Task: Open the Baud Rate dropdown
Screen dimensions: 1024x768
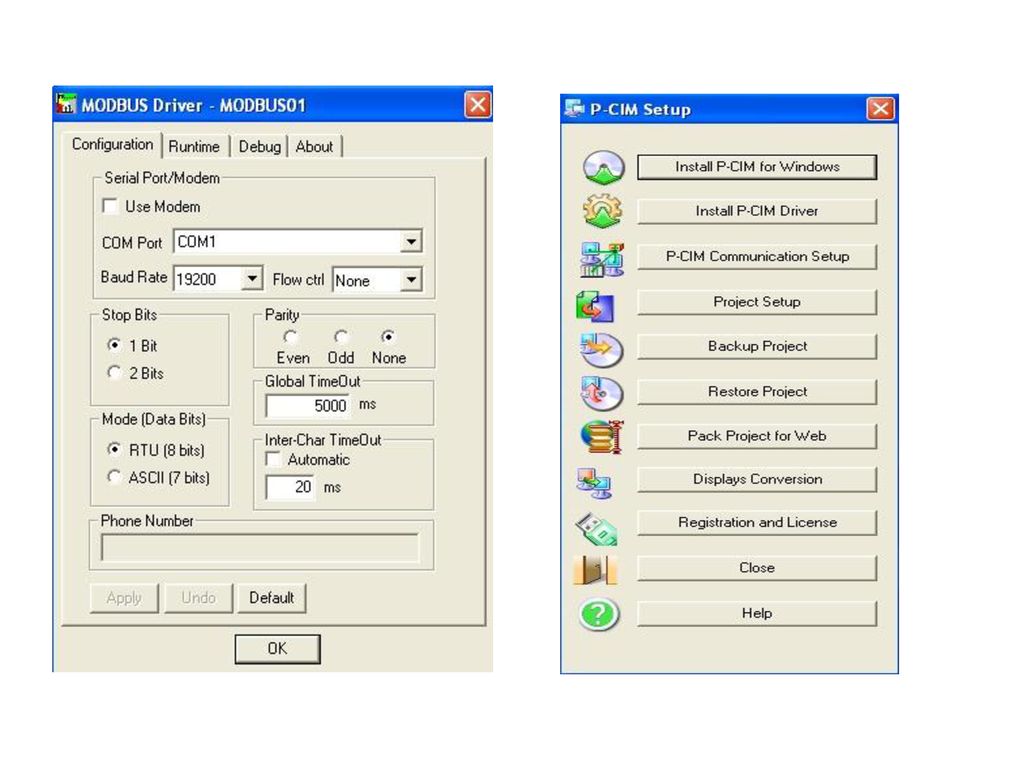Action: pos(251,279)
